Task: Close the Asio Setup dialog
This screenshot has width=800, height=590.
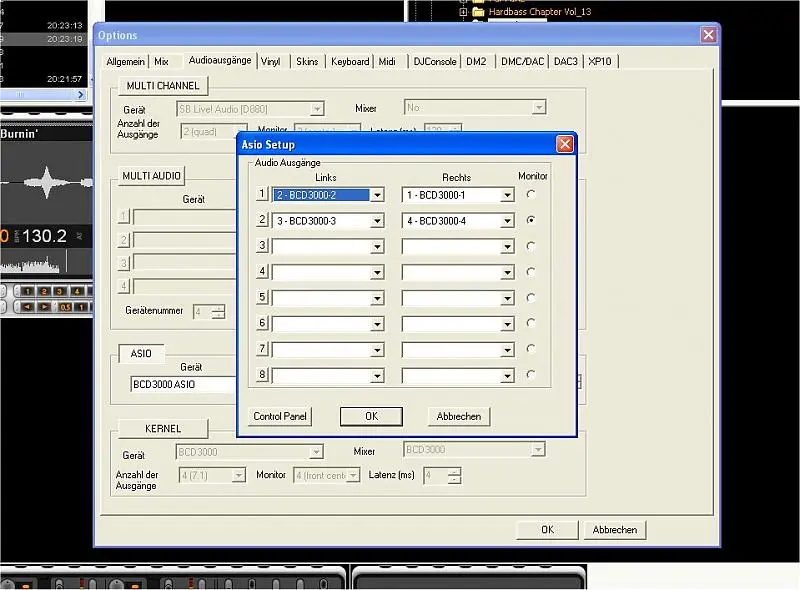Action: tap(564, 145)
